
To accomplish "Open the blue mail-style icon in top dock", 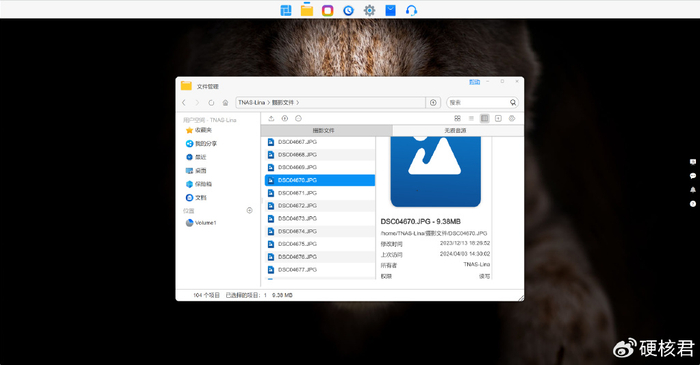I will click(x=390, y=10).
